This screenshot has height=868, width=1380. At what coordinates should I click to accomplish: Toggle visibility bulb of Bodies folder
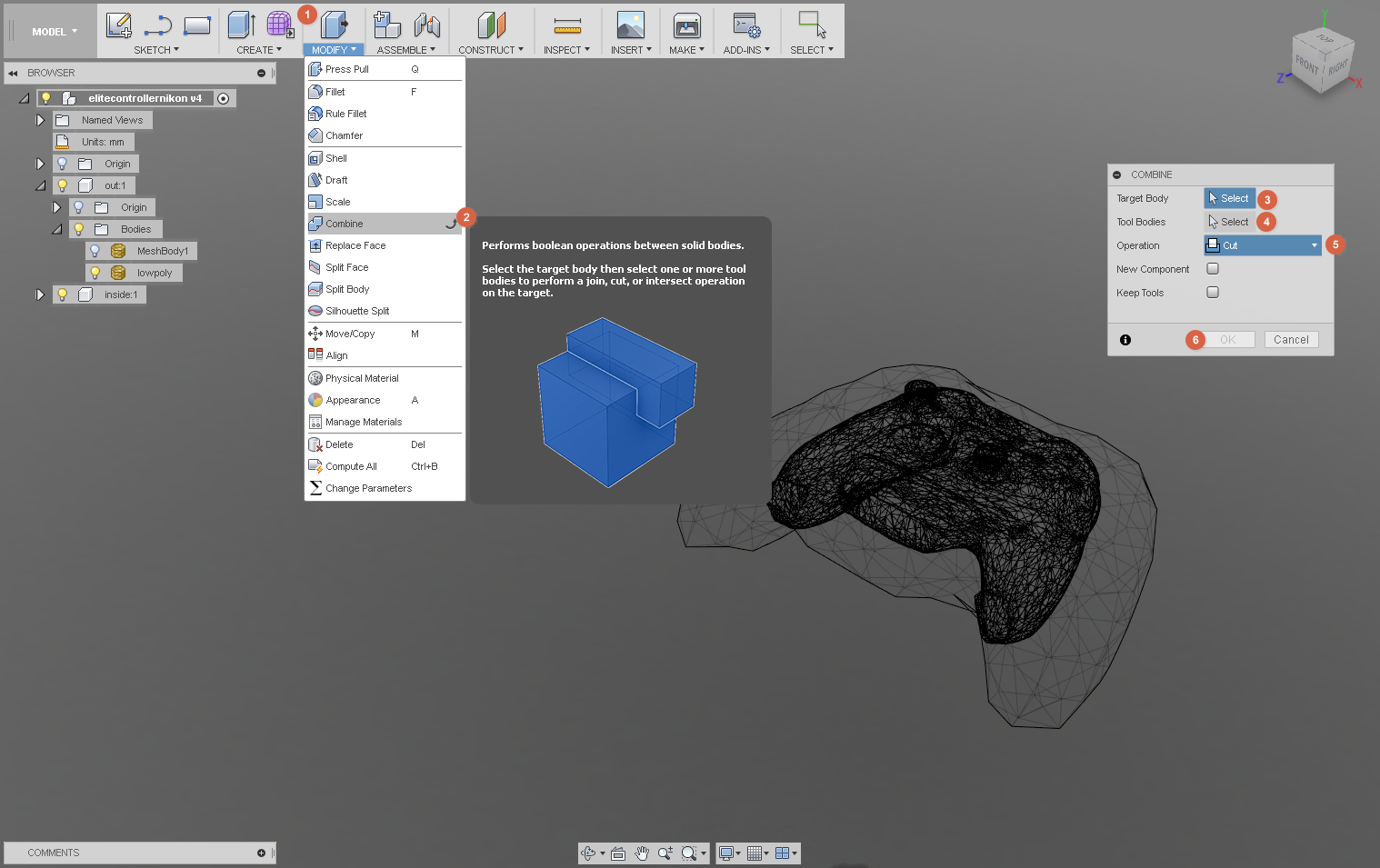tap(78, 229)
